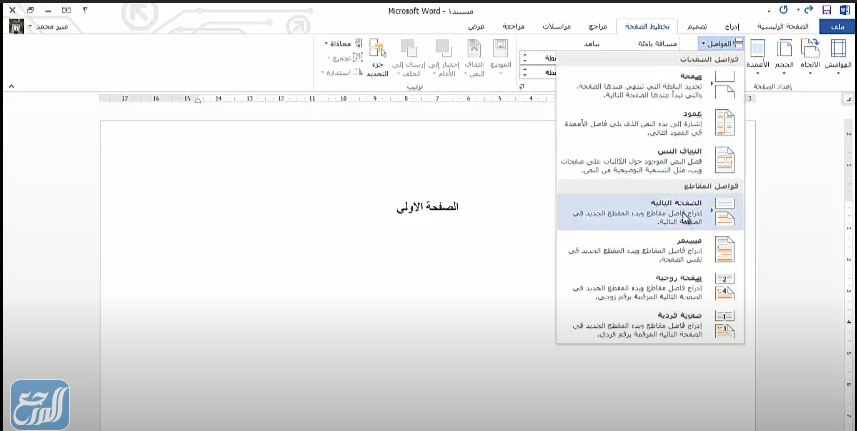Image resolution: width=857 pixels, height=431 pixels.
Task: Open Ribbon Display Options
Action: coord(66,10)
